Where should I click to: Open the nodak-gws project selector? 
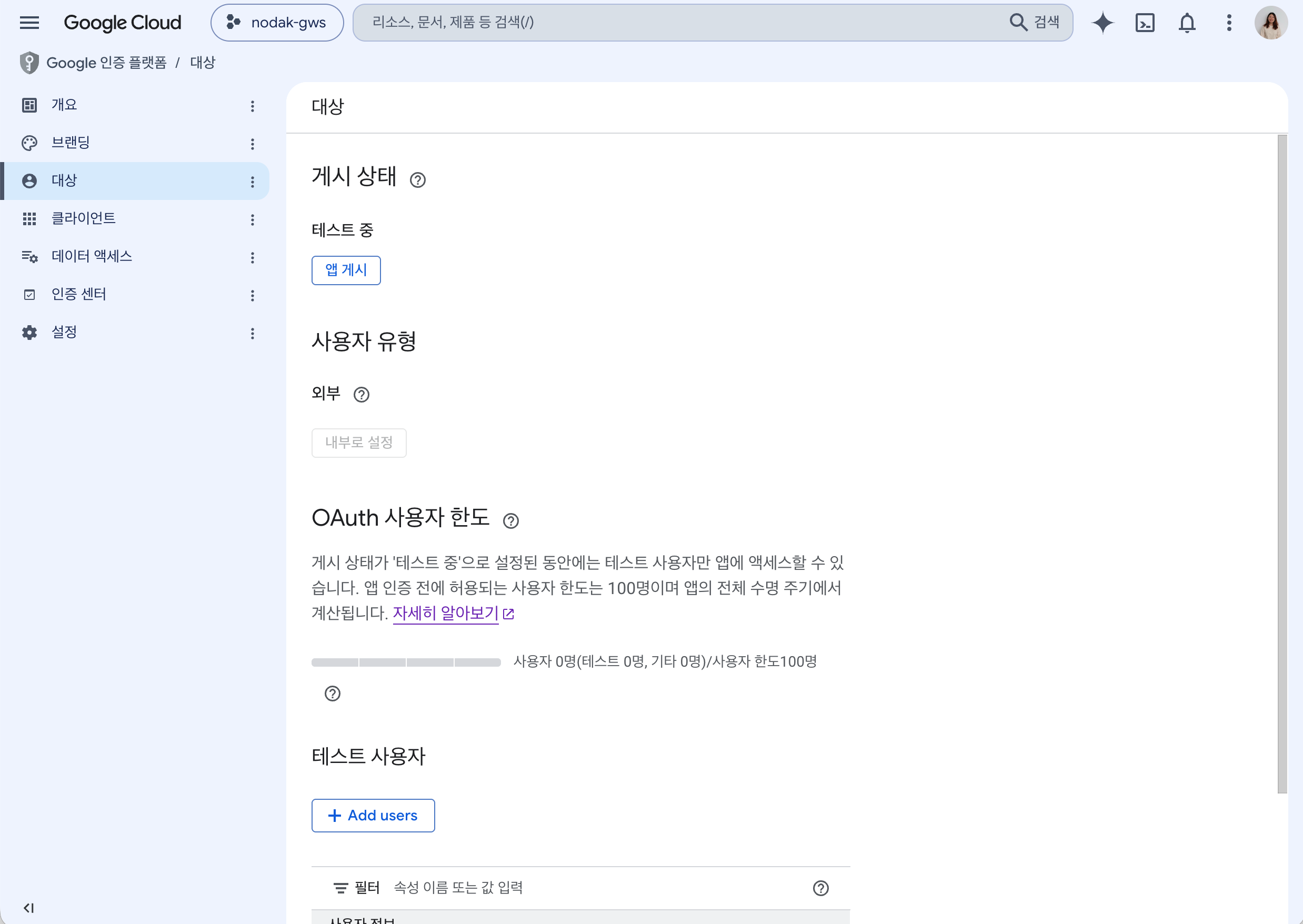coord(277,23)
